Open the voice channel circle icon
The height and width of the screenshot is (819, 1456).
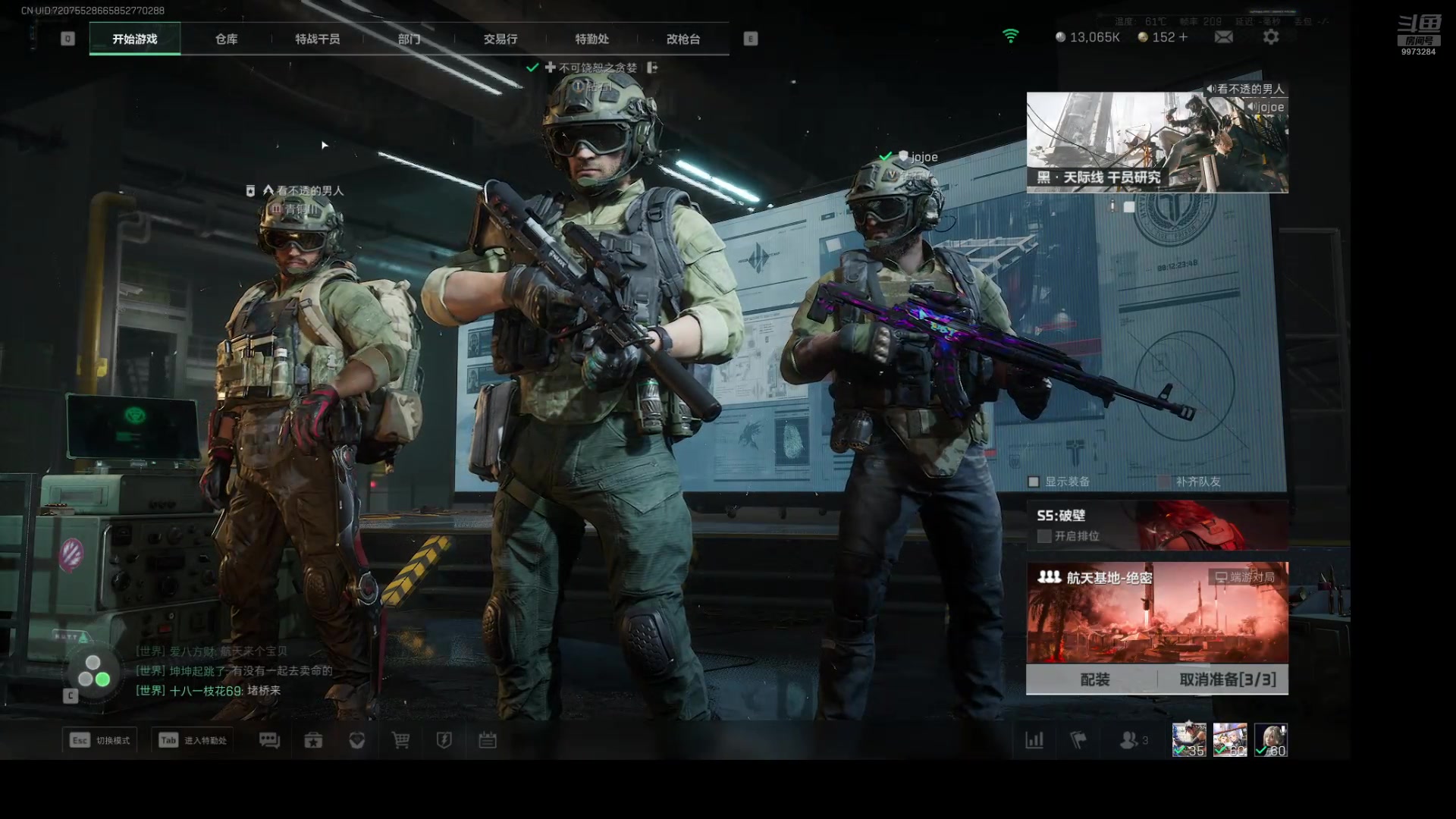tap(93, 671)
